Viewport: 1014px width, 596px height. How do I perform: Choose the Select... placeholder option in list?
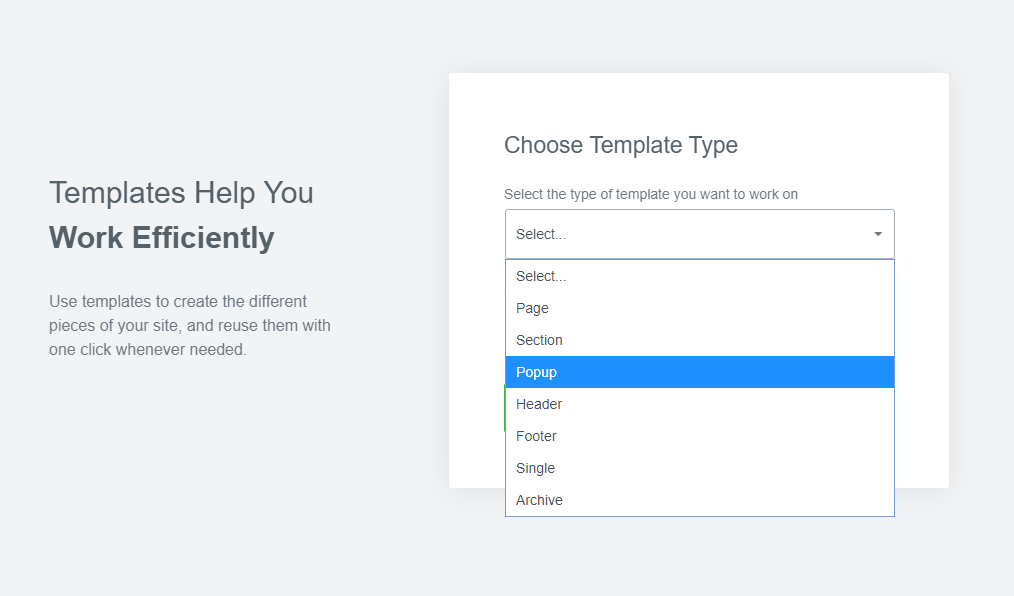(700, 276)
